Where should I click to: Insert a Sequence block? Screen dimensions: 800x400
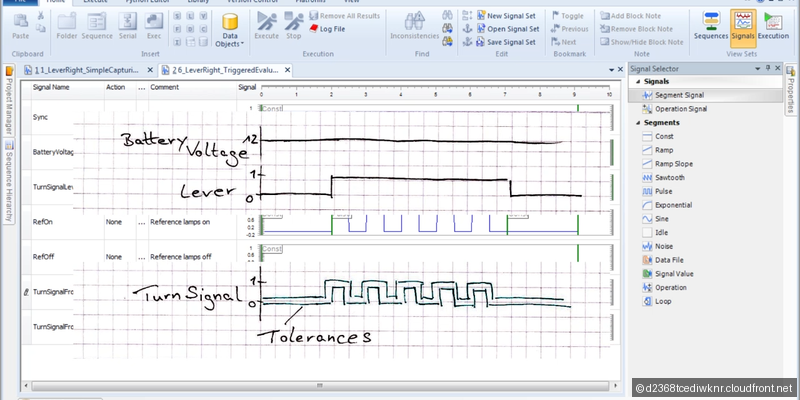97,27
